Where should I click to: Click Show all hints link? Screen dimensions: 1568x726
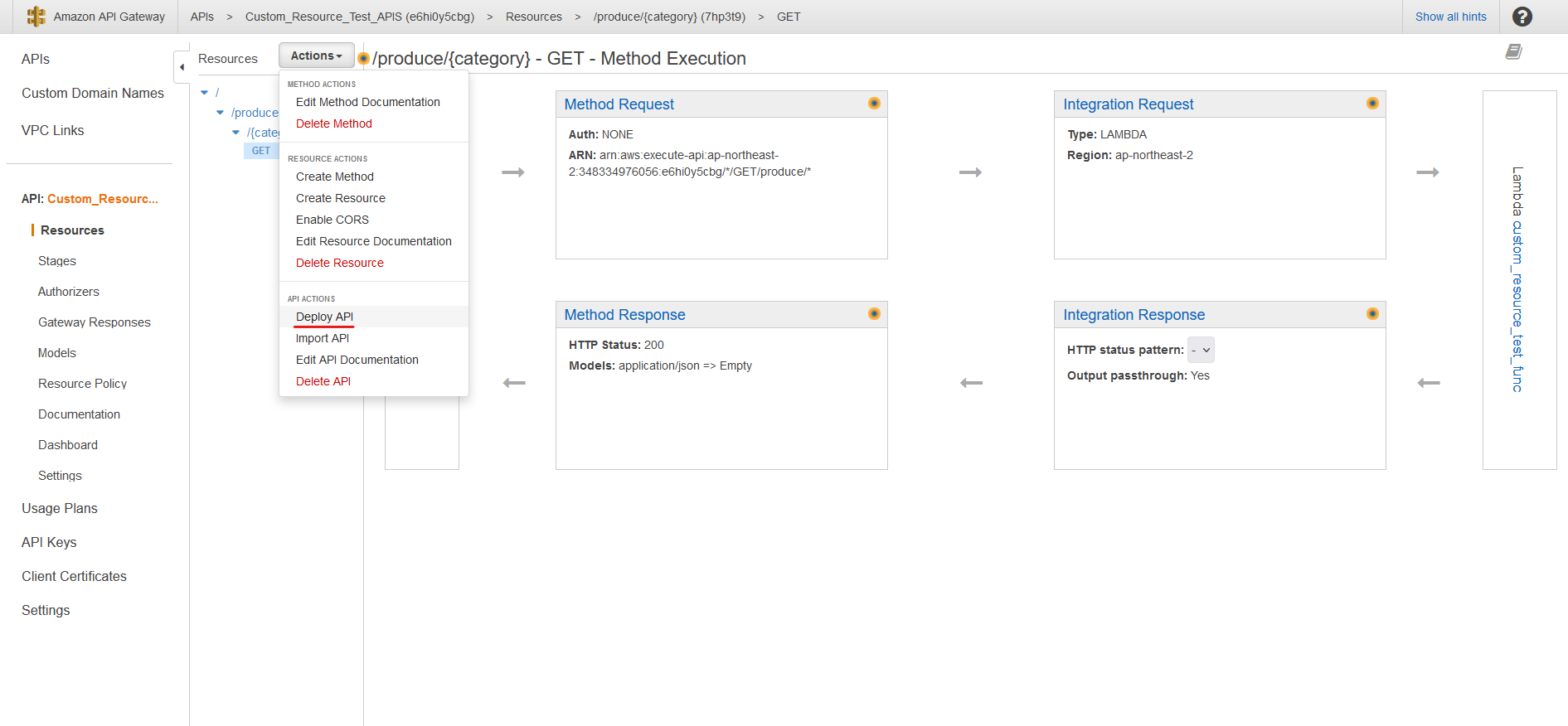1451,17
